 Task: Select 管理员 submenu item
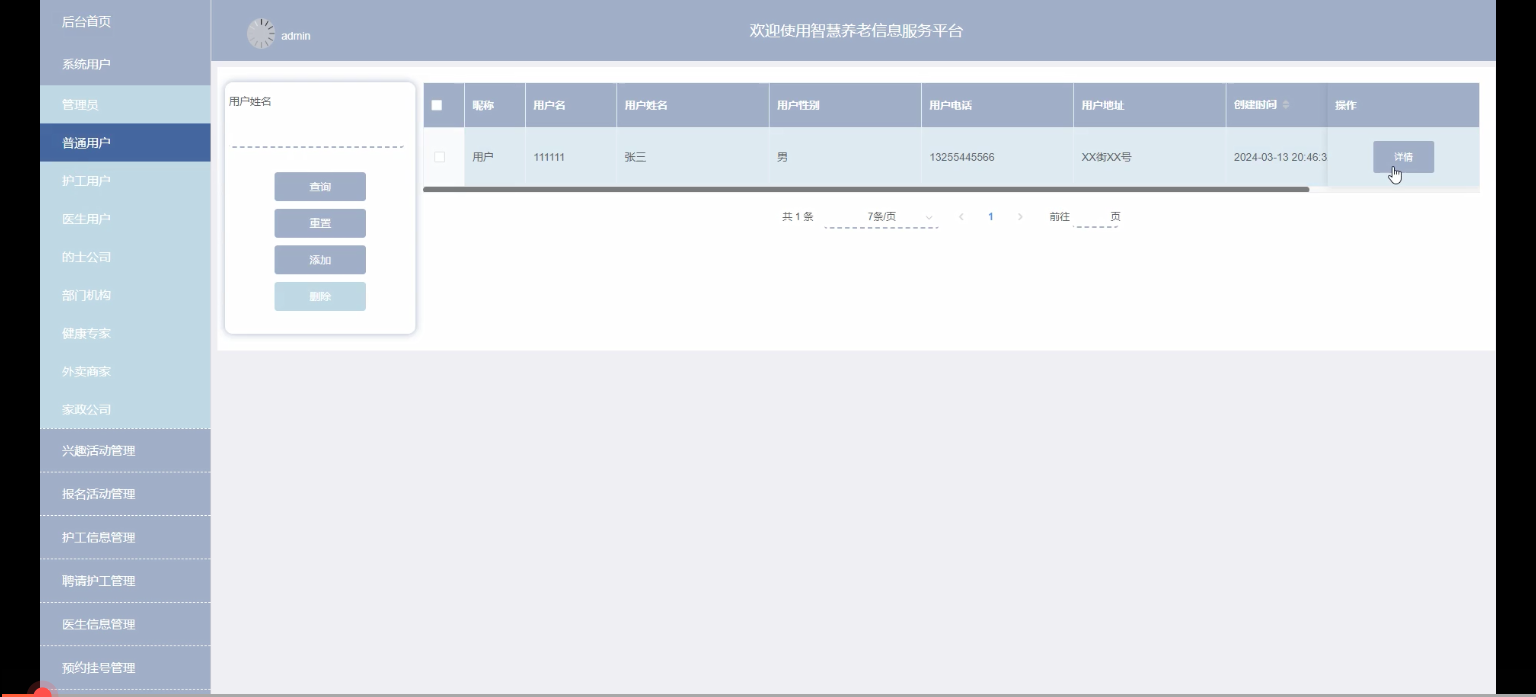[125, 105]
